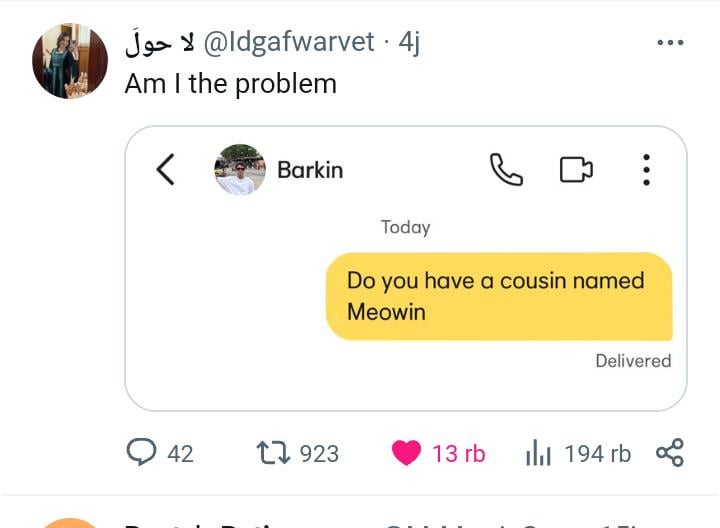
Task: Open the tweet's three-dot more menu
Action: click(670, 43)
